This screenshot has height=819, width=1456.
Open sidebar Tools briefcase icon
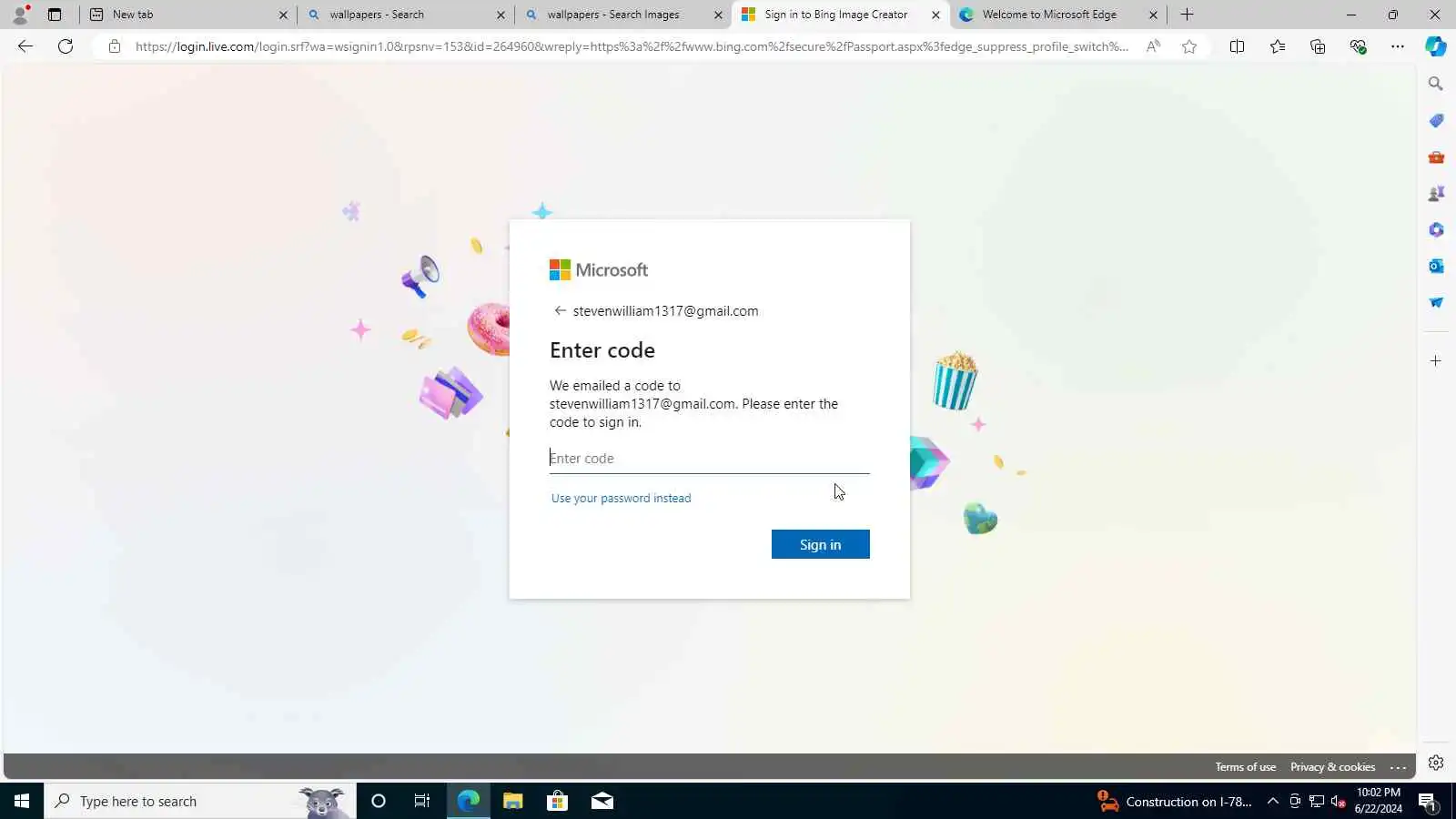1436,157
